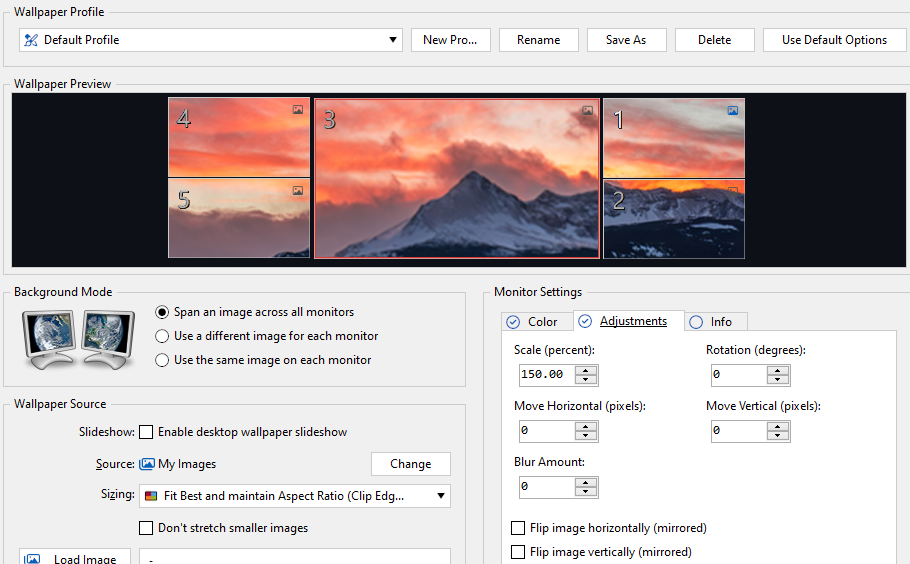
Task: Open the Info tab
Action: [x=713, y=322]
